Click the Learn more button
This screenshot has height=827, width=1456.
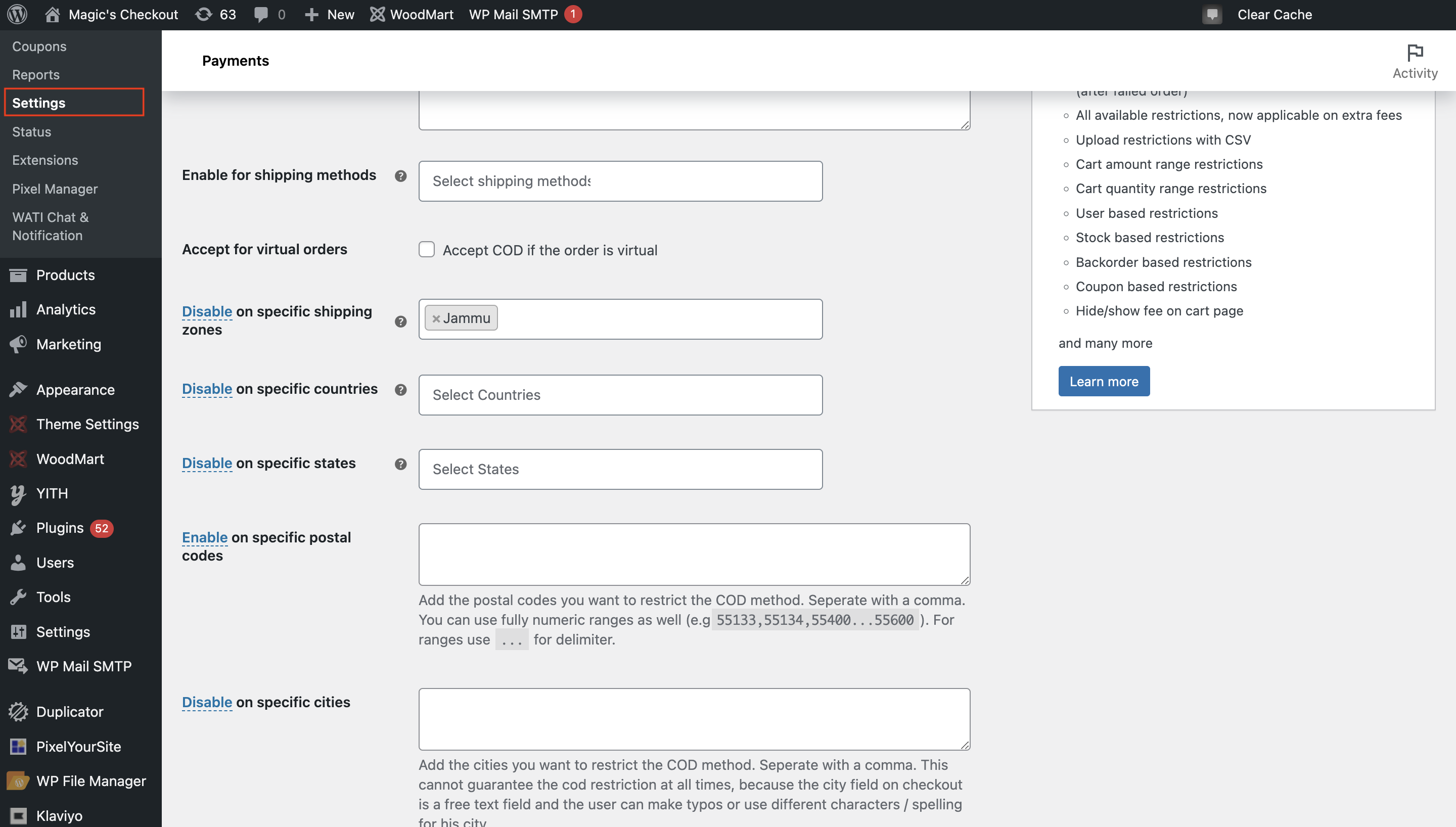pos(1103,381)
